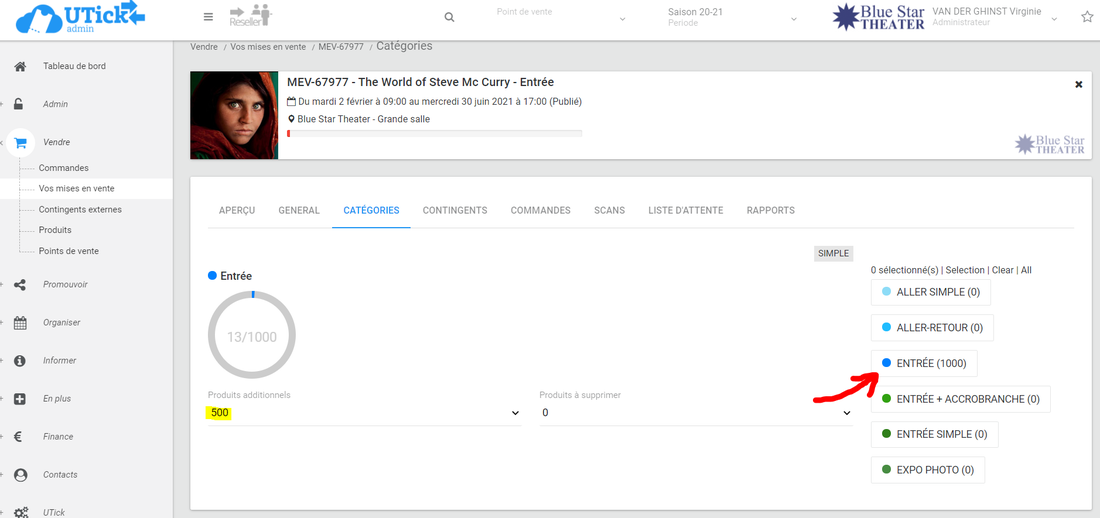Click the Vendre shopping cart icon

coord(20,143)
